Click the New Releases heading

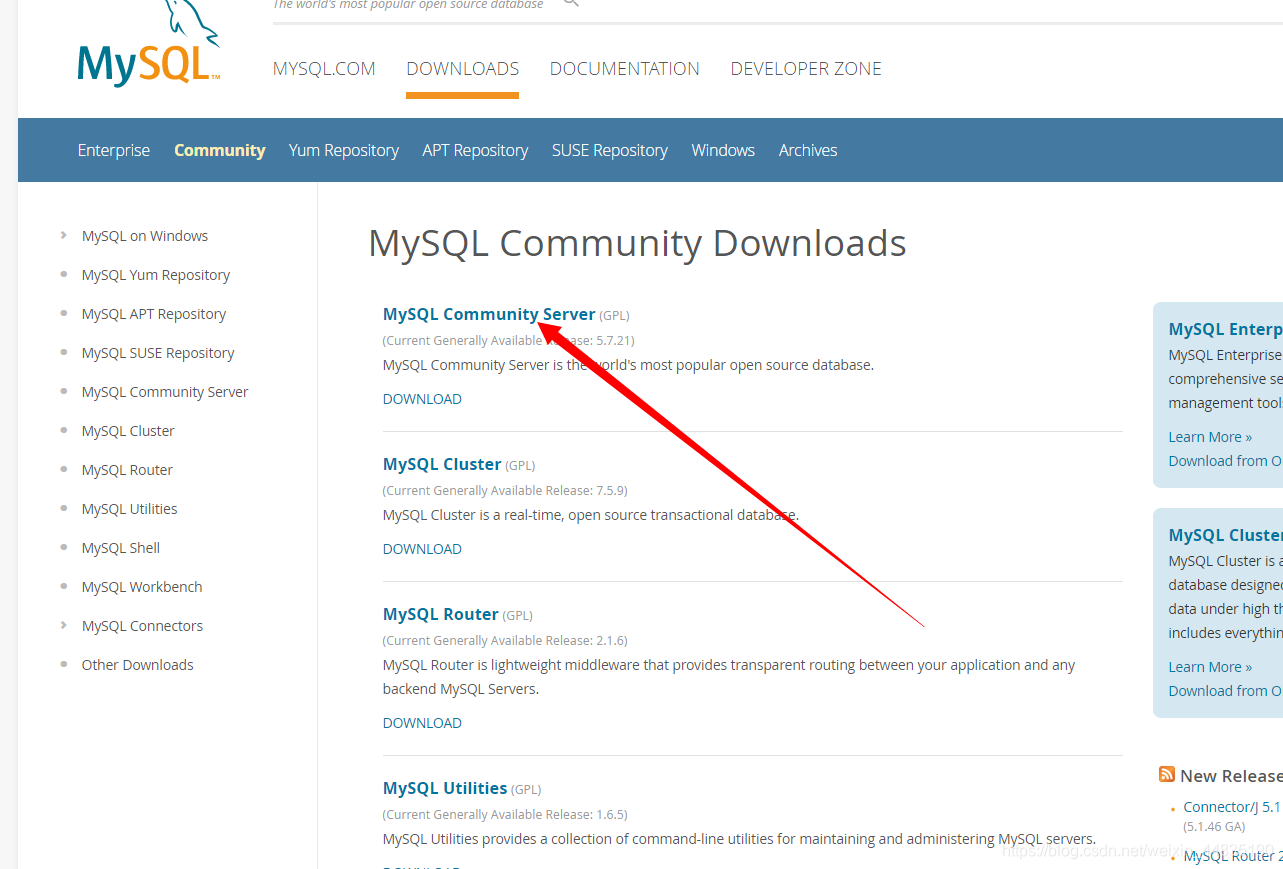tap(1231, 776)
